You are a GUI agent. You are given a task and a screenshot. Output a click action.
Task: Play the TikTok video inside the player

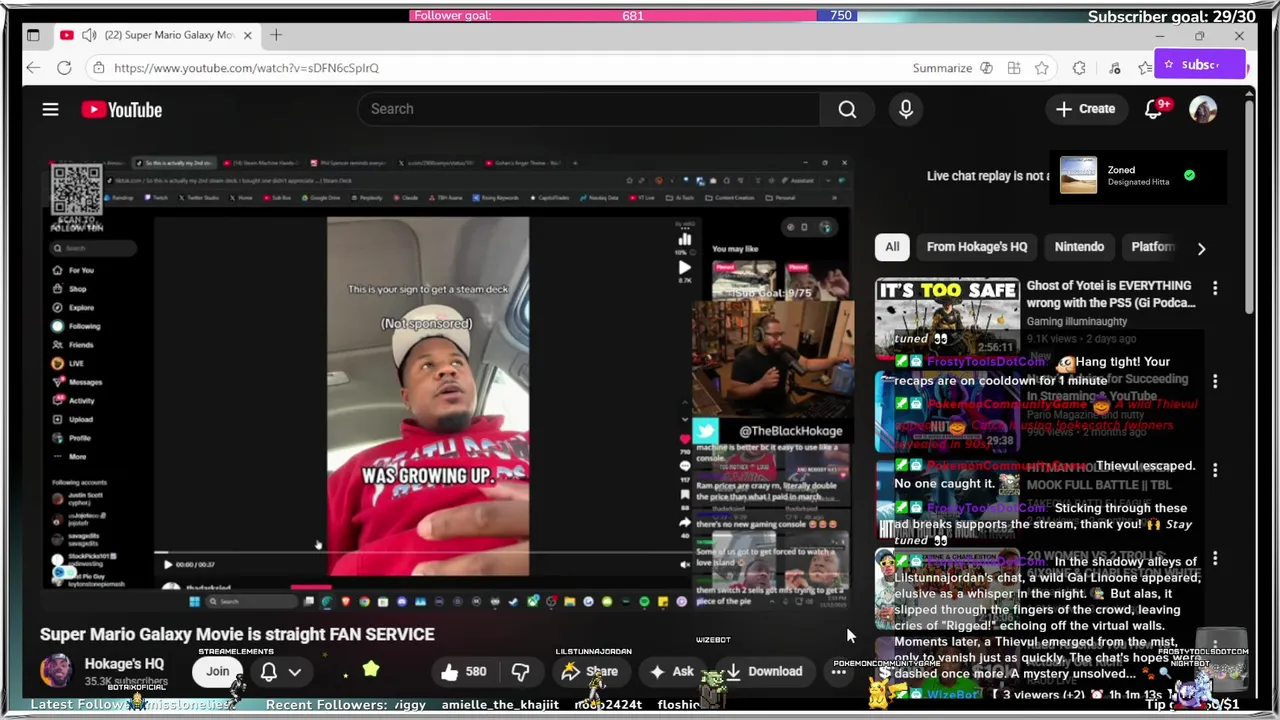(168, 564)
